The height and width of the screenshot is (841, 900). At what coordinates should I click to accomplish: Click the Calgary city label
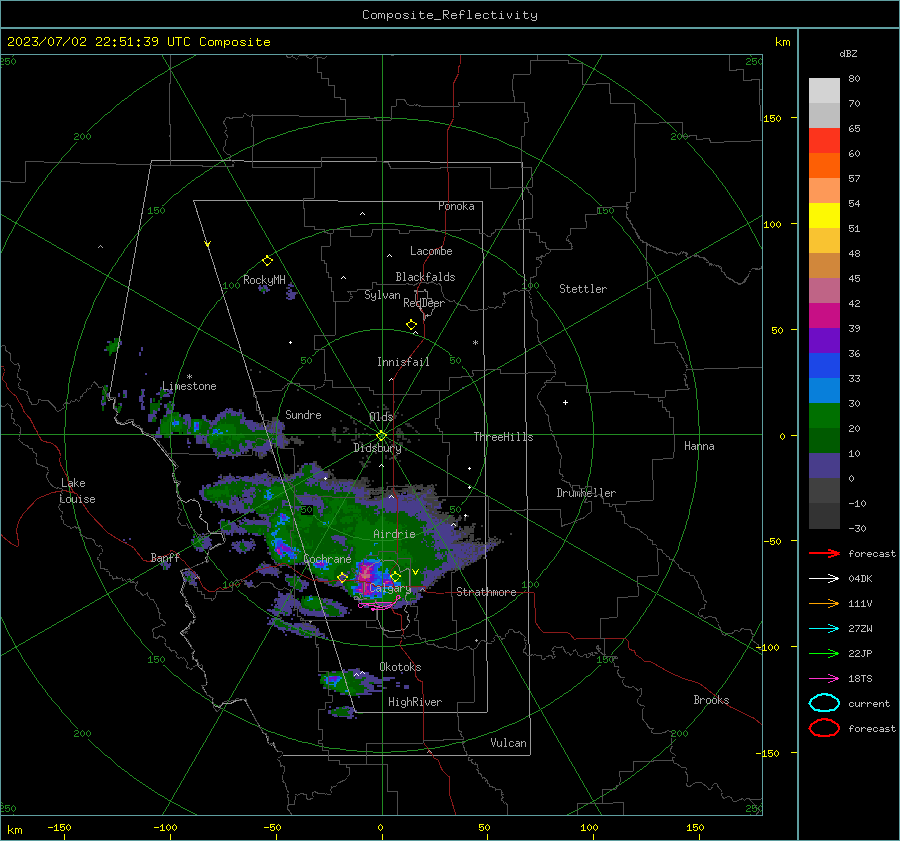point(390,588)
